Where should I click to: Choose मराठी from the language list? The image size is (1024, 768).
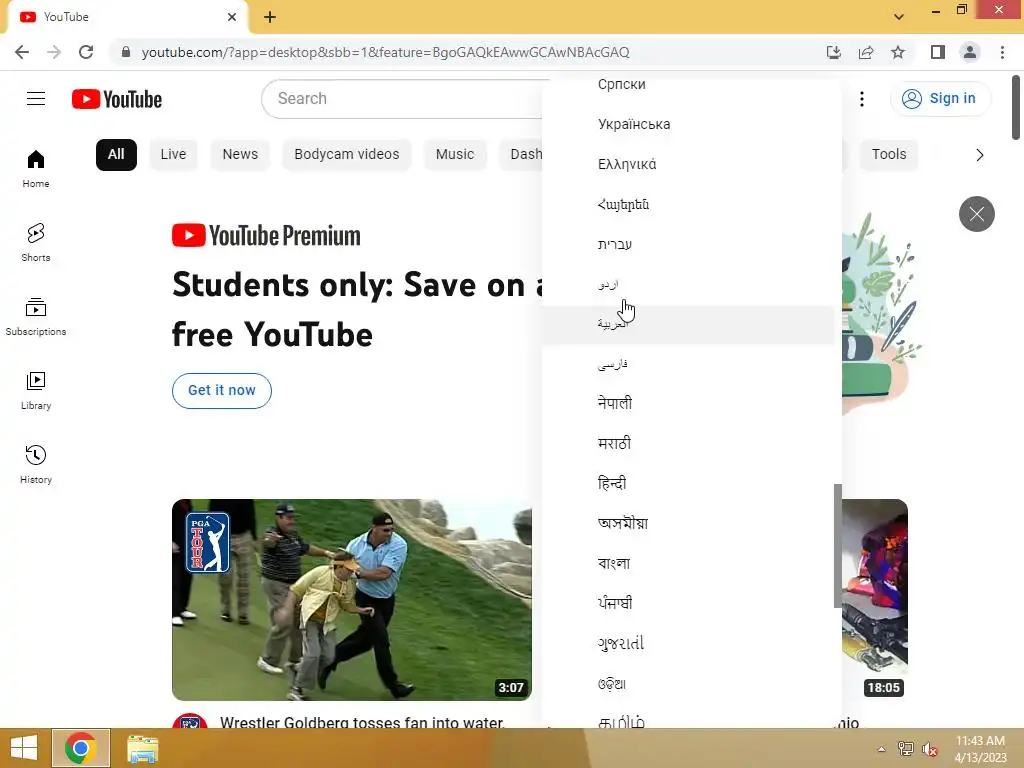tap(688, 444)
